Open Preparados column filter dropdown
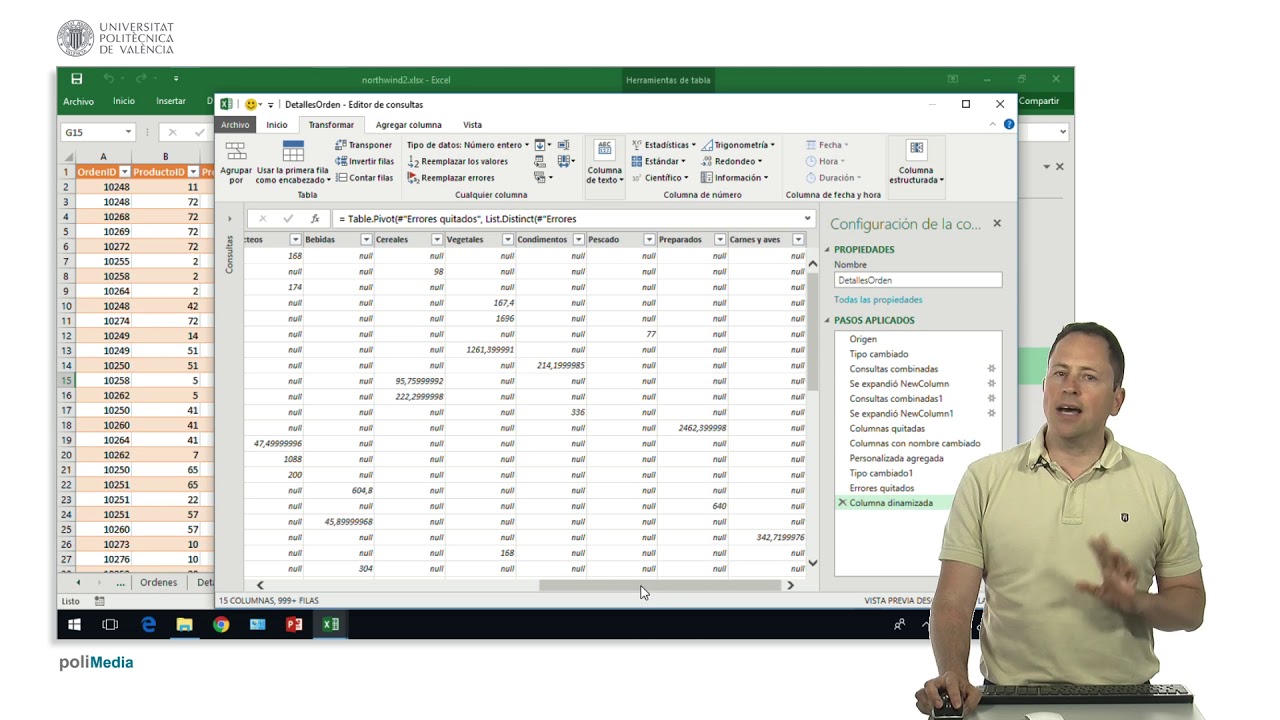 pos(720,240)
